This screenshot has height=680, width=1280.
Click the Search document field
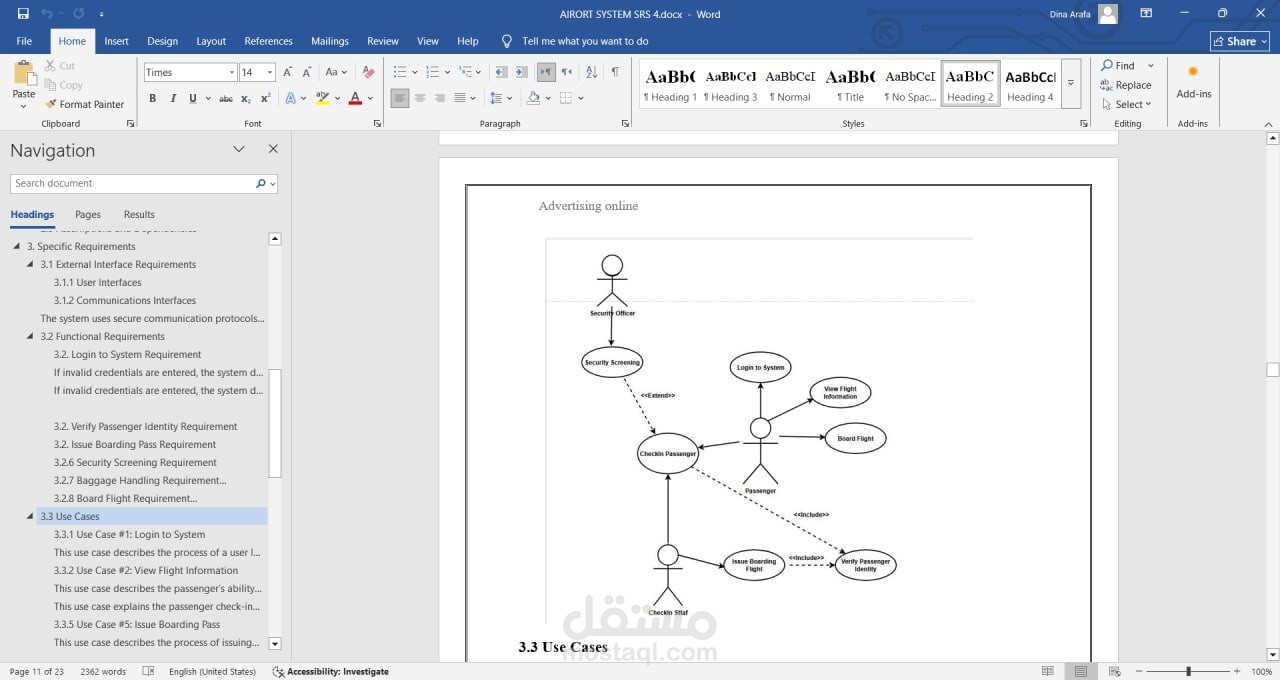click(x=134, y=184)
